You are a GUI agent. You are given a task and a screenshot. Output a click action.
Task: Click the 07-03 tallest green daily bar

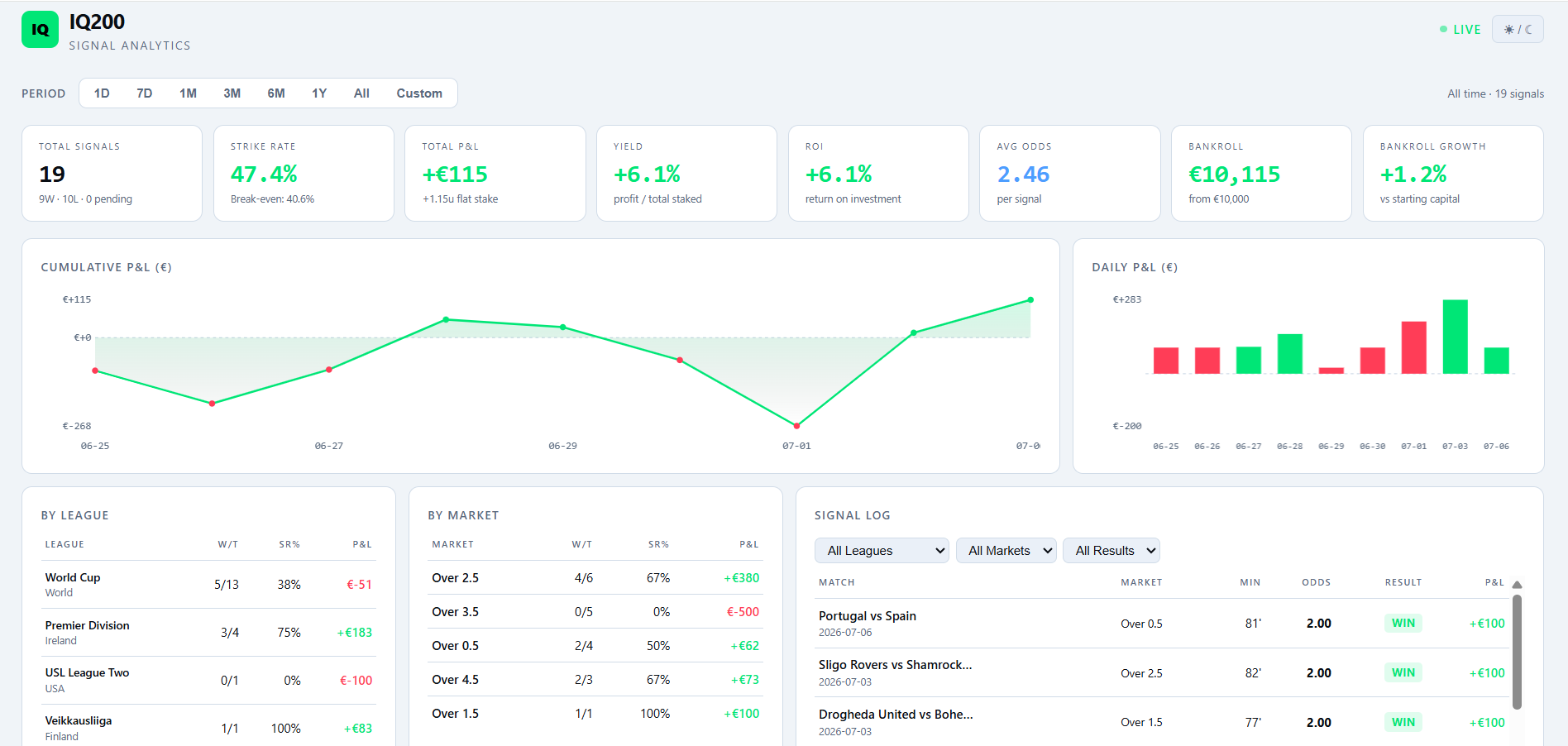tap(1455, 337)
